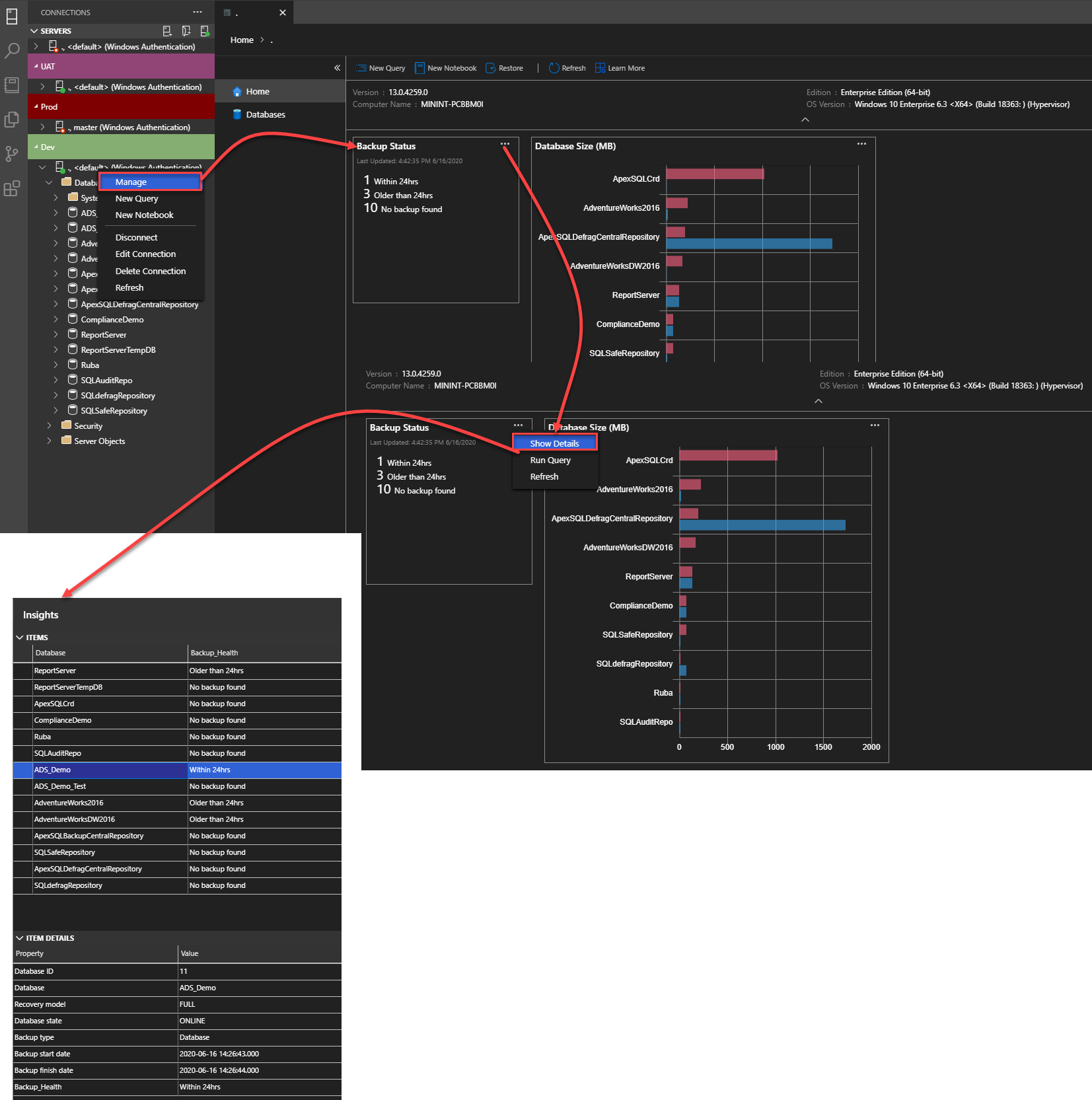
Task: Close the dashboard editor tab
Action: pyautogui.click(x=283, y=13)
